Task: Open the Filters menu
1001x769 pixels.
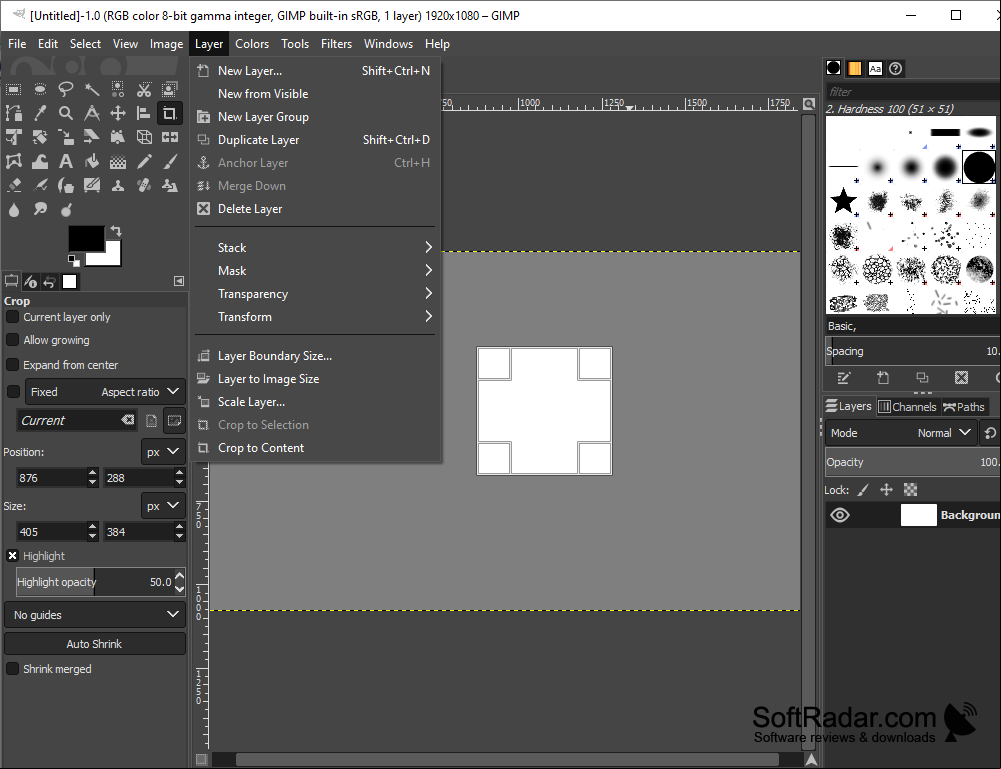Action: (x=336, y=44)
